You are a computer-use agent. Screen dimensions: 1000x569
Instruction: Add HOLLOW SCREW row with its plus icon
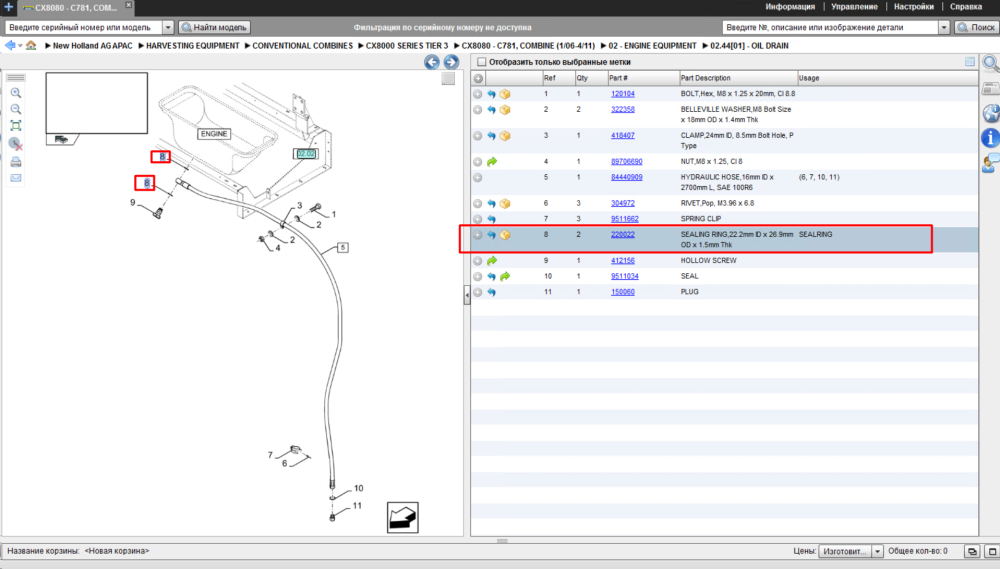click(478, 261)
